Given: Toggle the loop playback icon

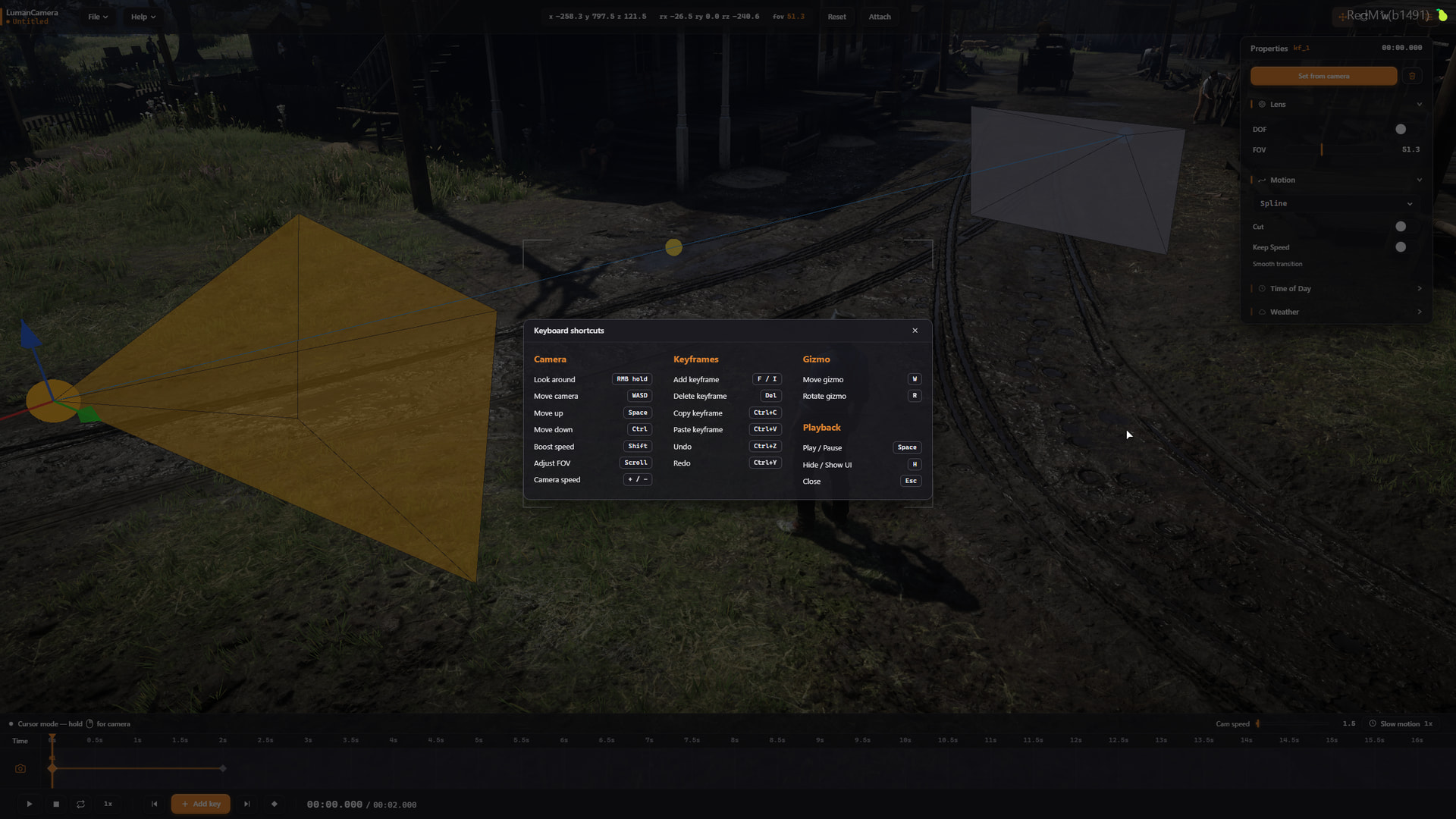Looking at the screenshot, I should click(x=81, y=804).
